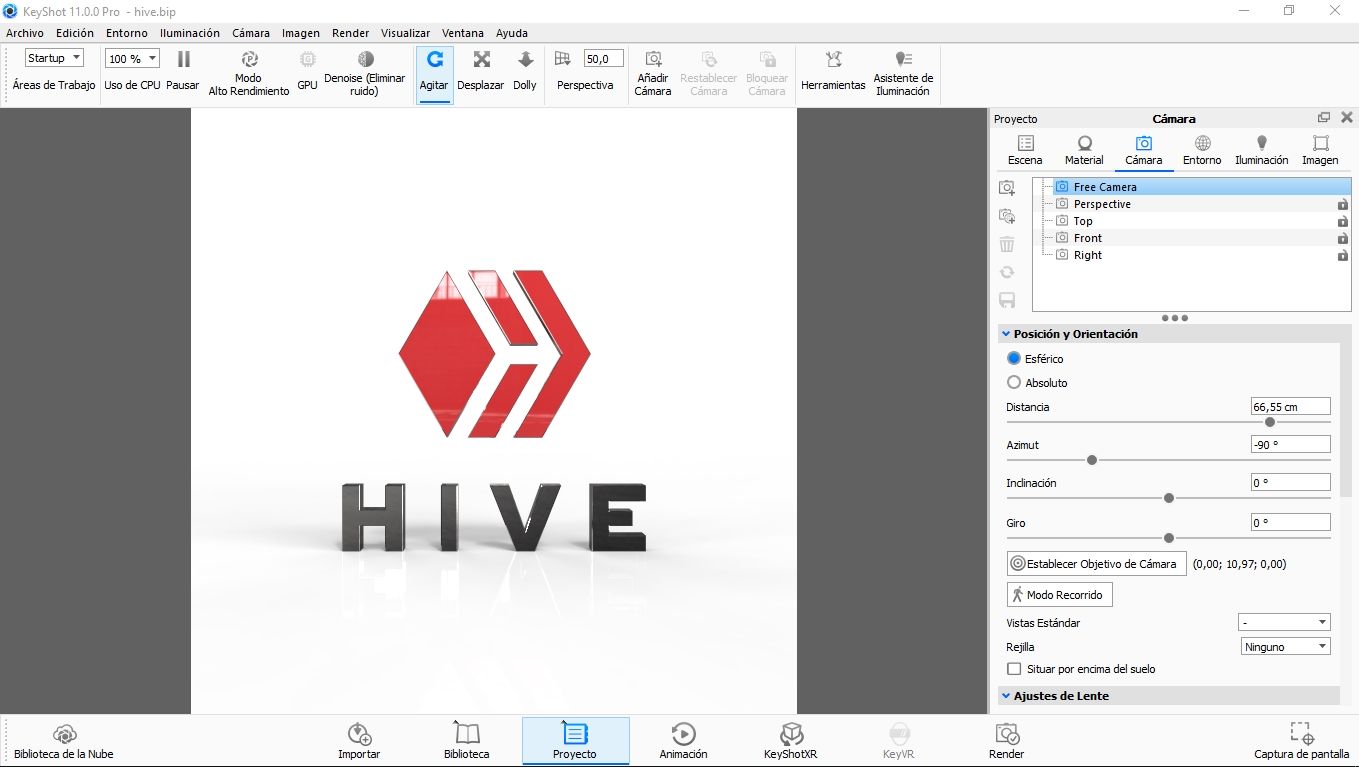
Task: Open the Animación timeline
Action: (x=683, y=741)
